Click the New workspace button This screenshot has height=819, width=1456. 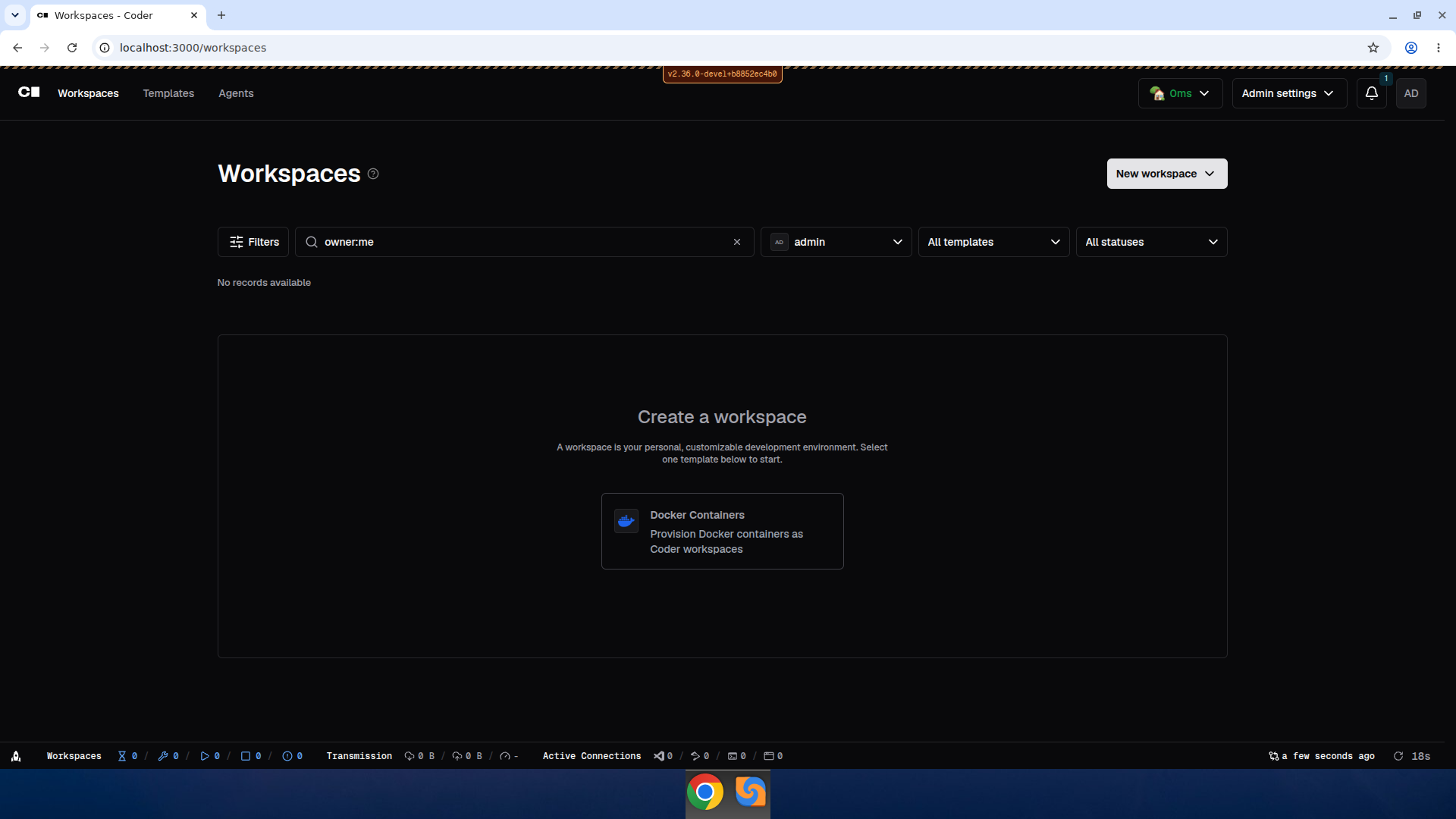[1166, 174]
